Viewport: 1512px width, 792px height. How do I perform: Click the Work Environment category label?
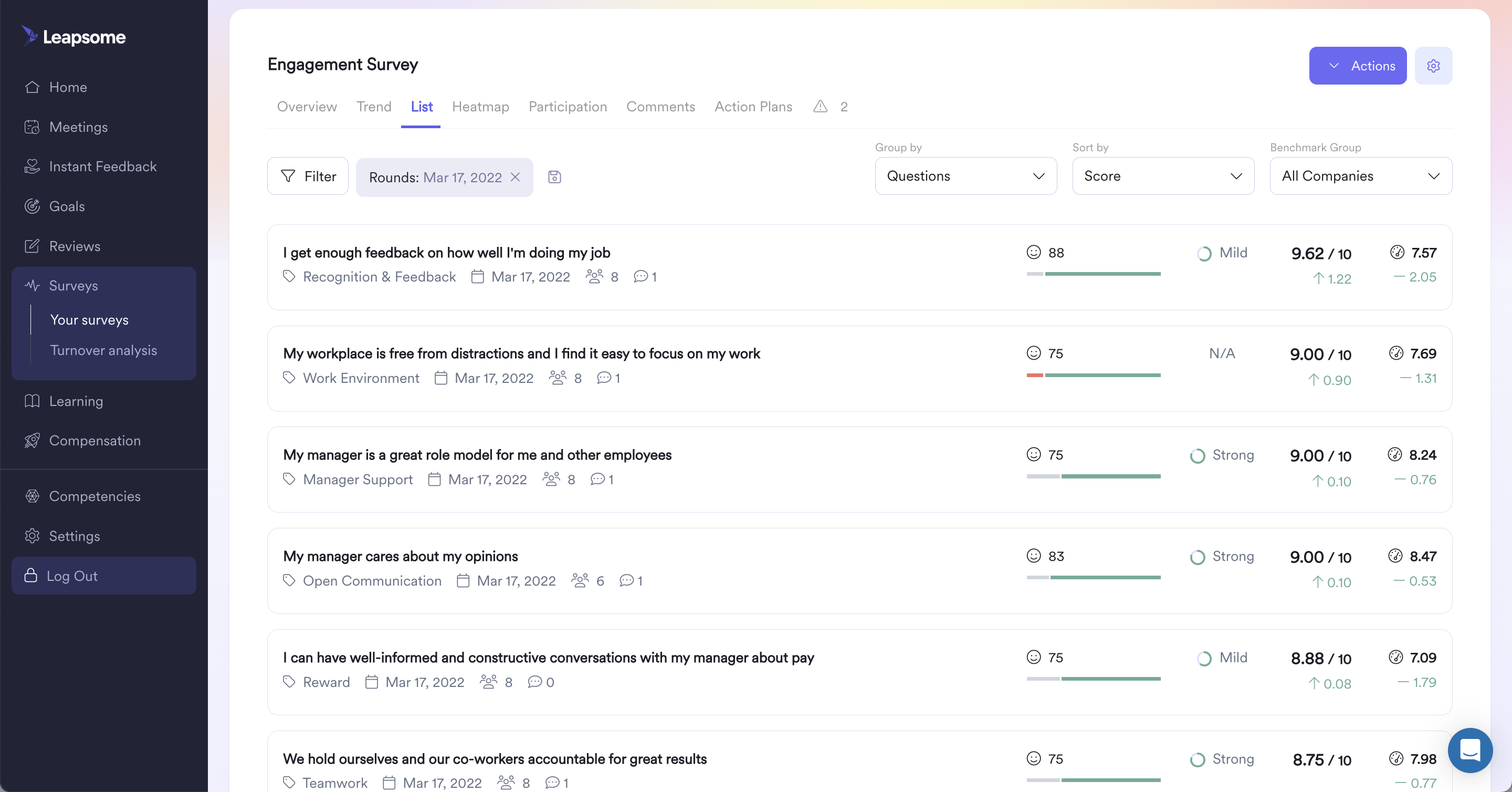tap(361, 378)
